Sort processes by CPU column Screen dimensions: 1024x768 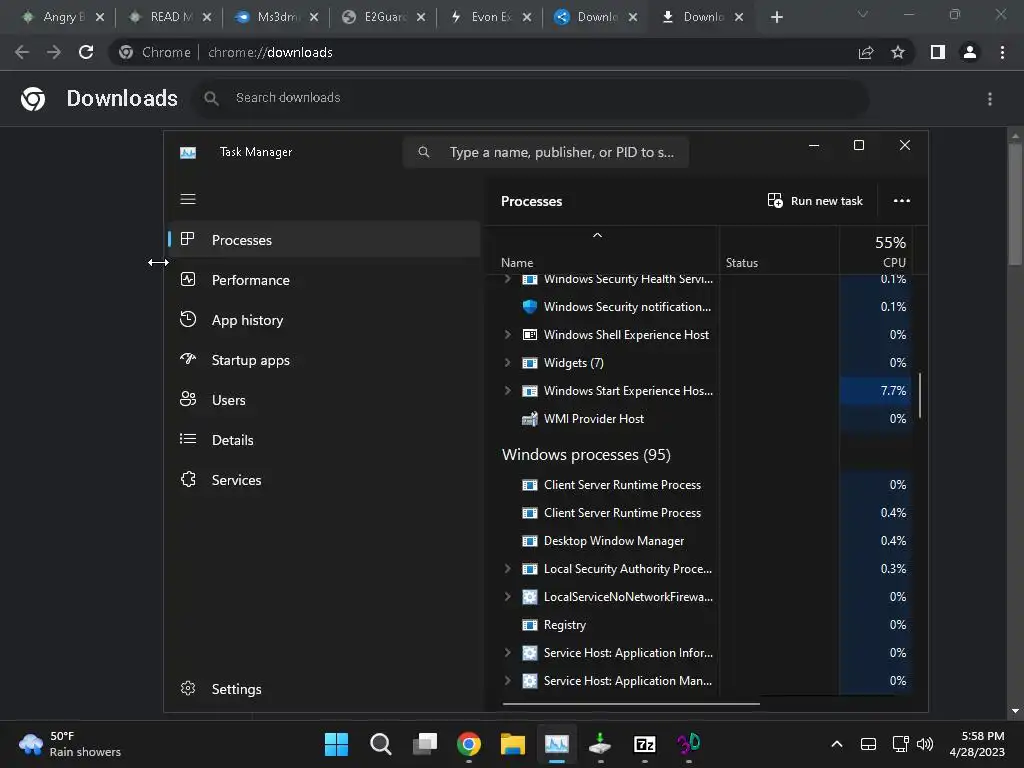pos(875,251)
